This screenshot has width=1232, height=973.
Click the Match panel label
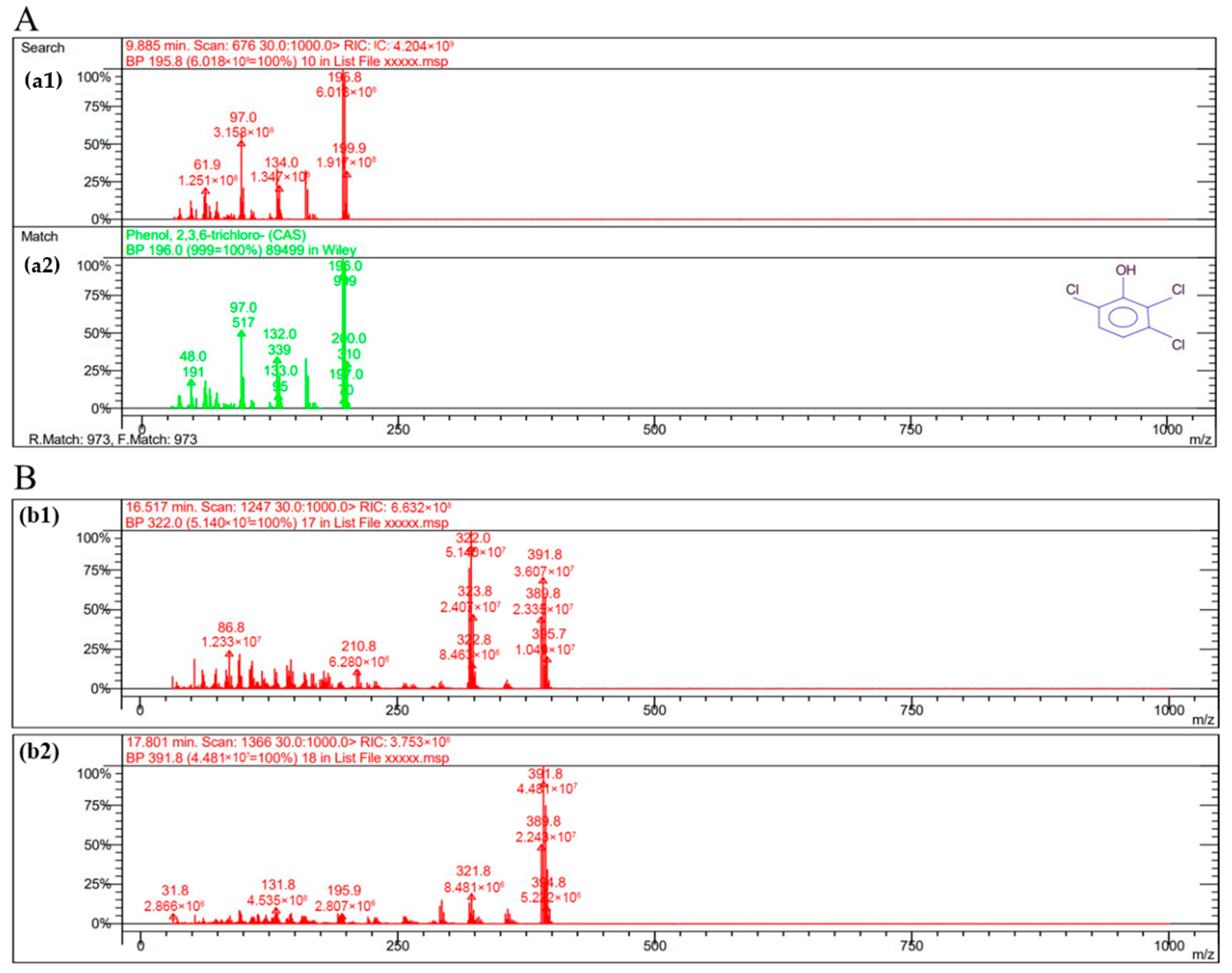pos(39,236)
